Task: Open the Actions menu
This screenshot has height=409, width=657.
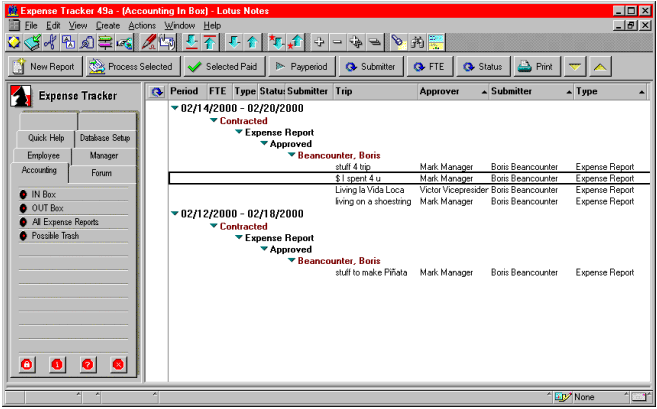Action: pyautogui.click(x=142, y=26)
